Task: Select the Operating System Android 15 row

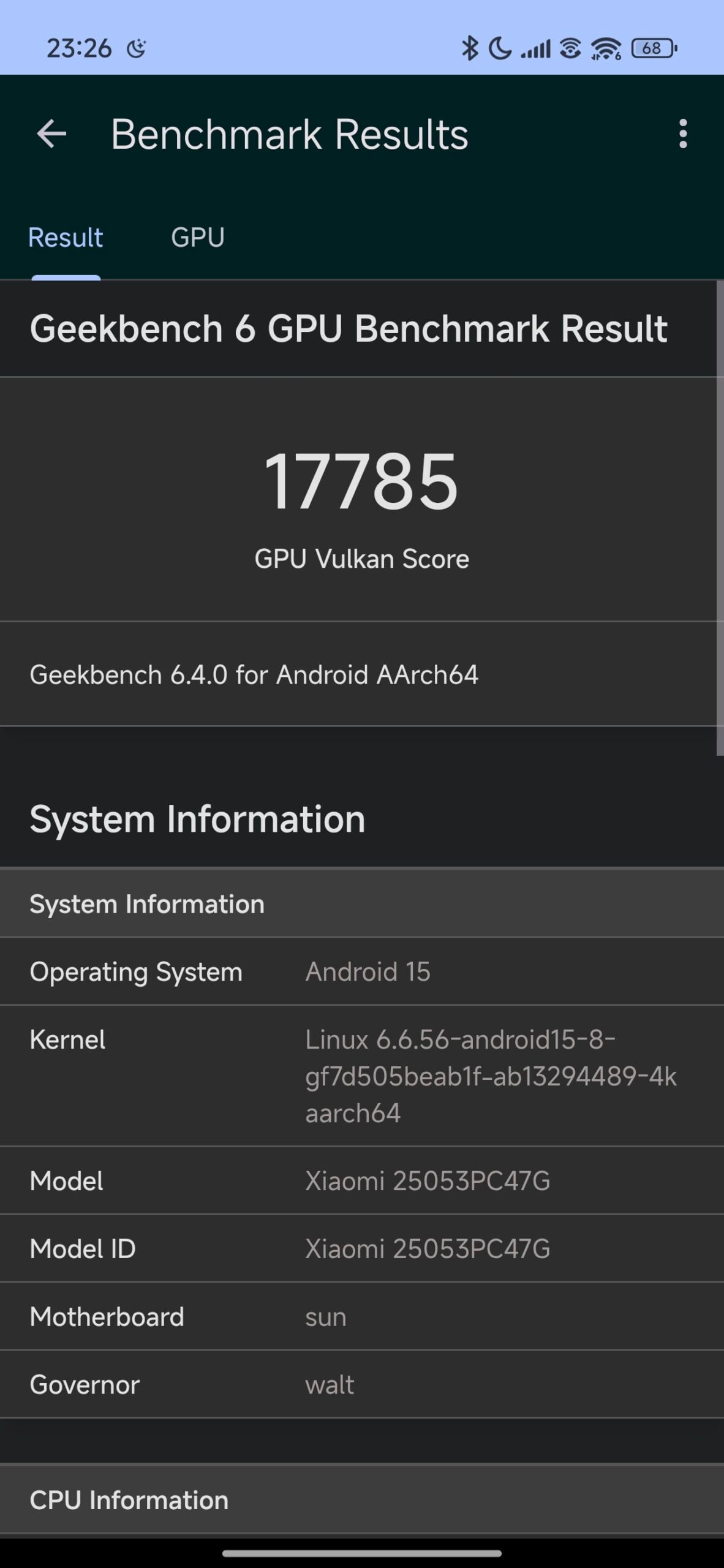Action: (362, 971)
